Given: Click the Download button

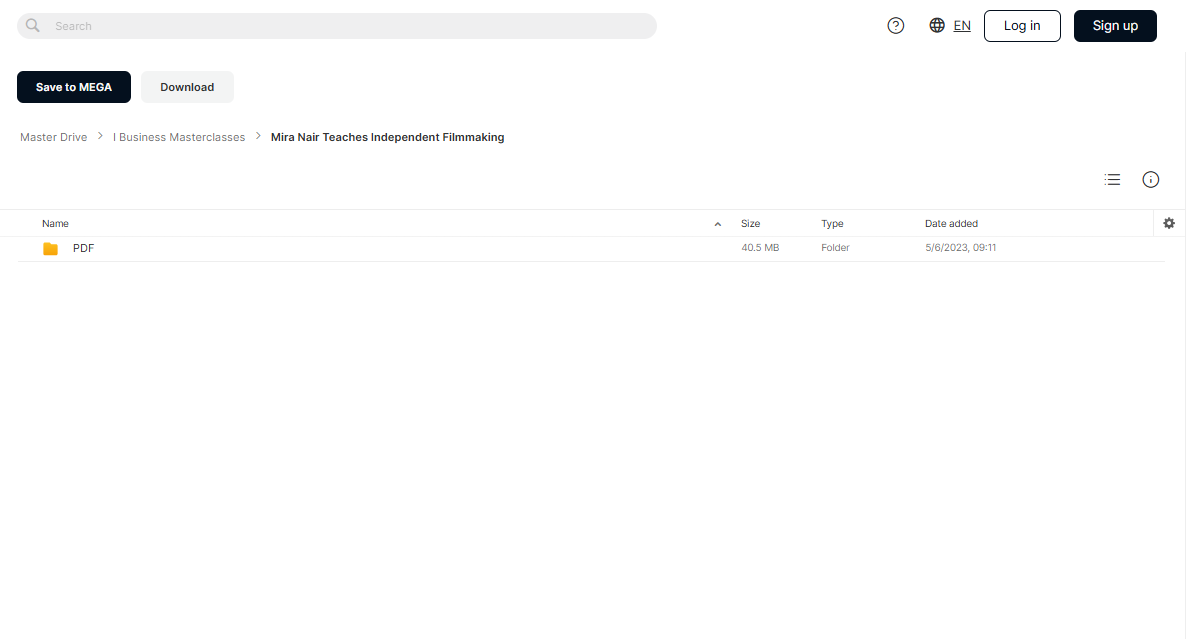Looking at the screenshot, I should click(x=187, y=87).
